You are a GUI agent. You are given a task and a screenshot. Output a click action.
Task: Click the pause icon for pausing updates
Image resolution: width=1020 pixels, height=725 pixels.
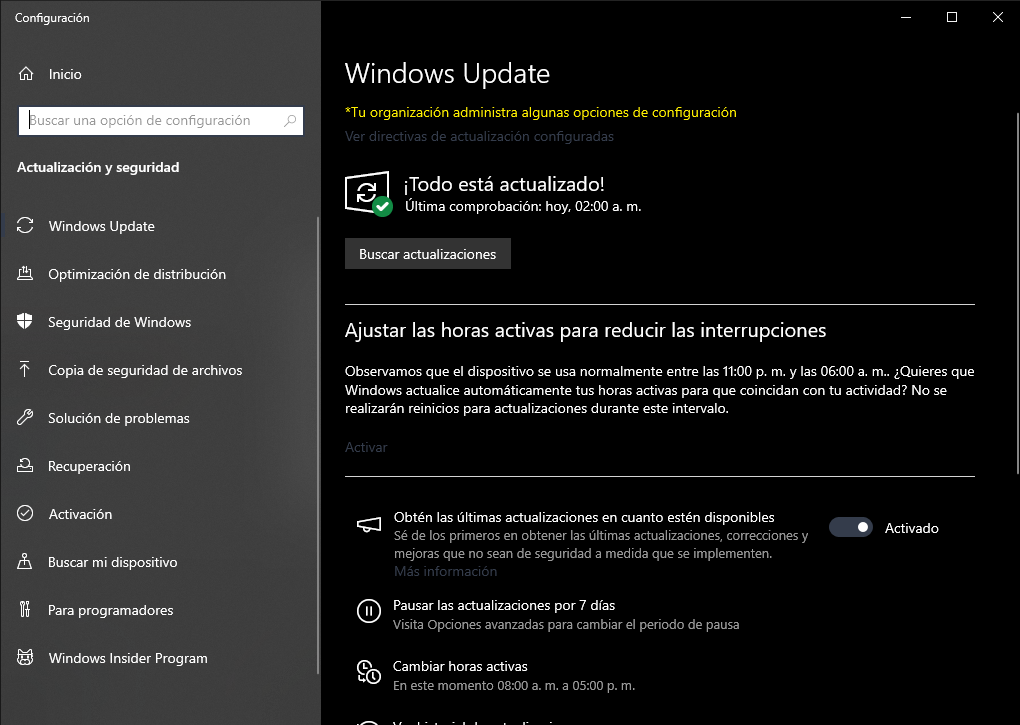(x=369, y=611)
